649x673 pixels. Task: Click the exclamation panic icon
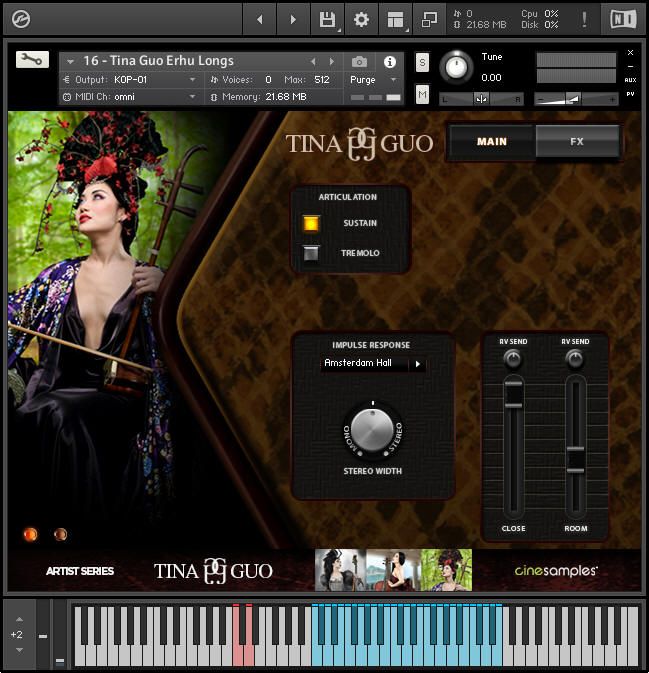584,19
